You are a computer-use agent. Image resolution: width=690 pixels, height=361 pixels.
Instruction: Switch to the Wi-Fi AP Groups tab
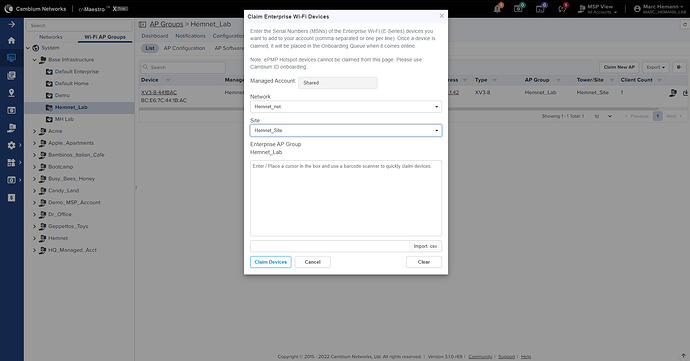pos(105,37)
